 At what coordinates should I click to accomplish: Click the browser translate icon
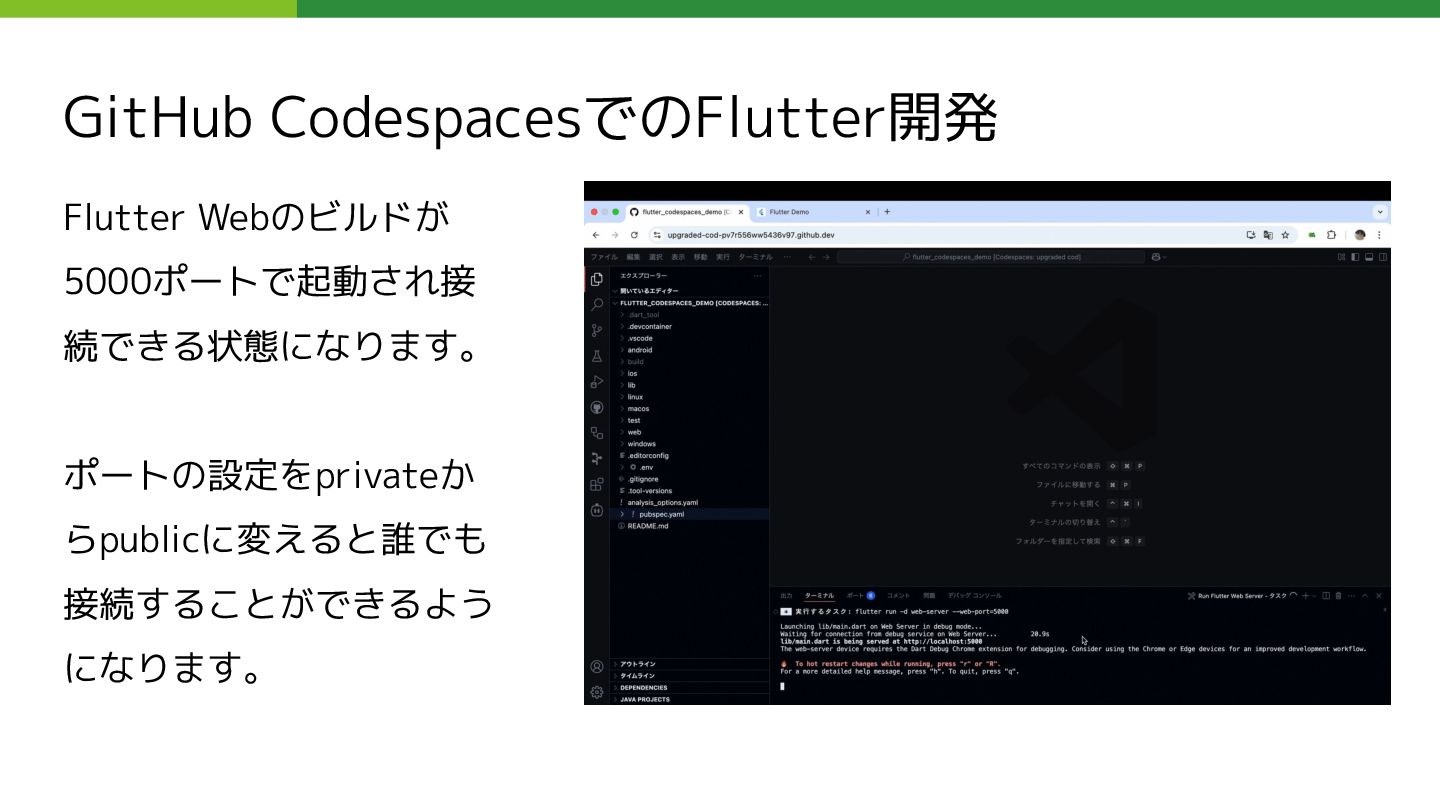[1268, 235]
